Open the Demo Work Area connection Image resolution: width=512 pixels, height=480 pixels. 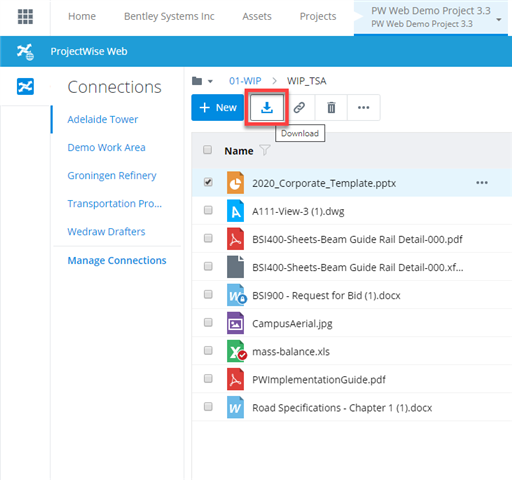pos(106,147)
